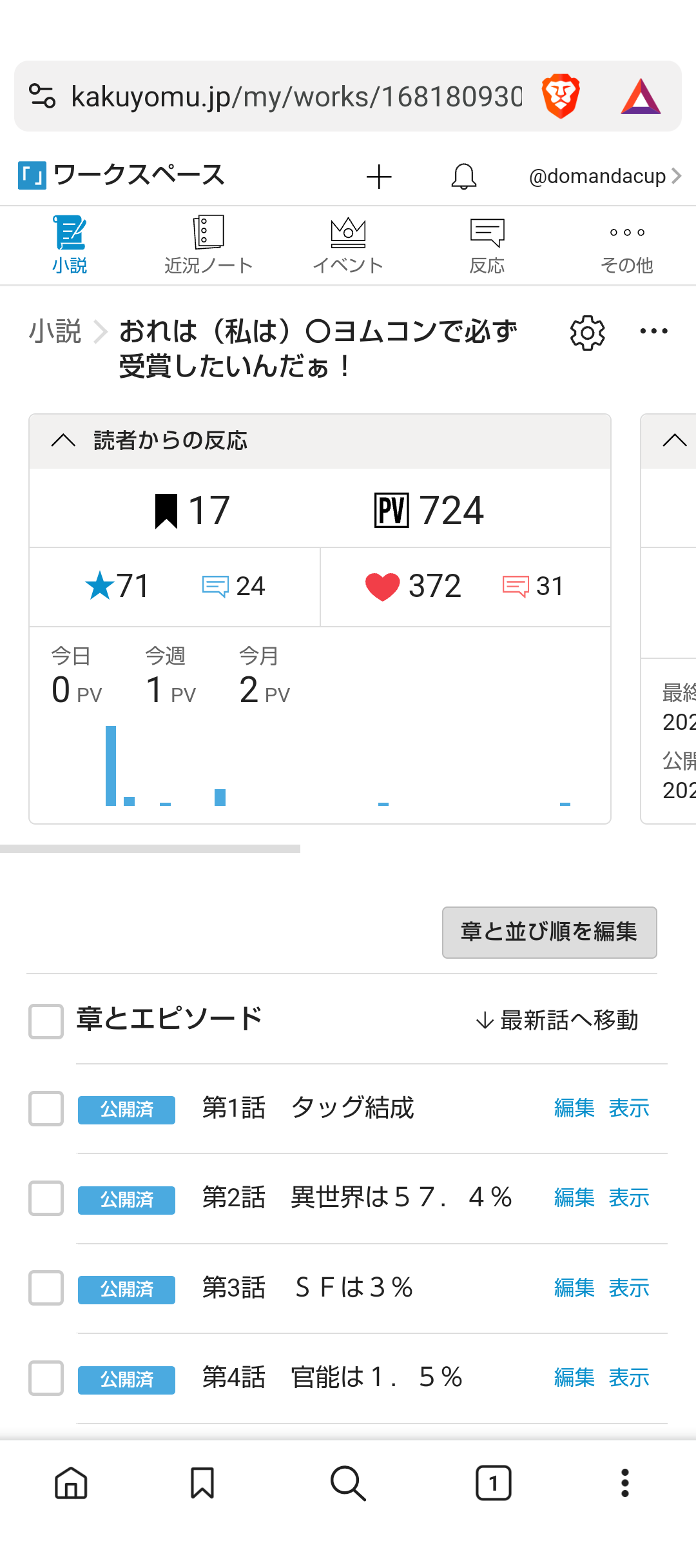Tap the plus icon to create new

coord(379,177)
